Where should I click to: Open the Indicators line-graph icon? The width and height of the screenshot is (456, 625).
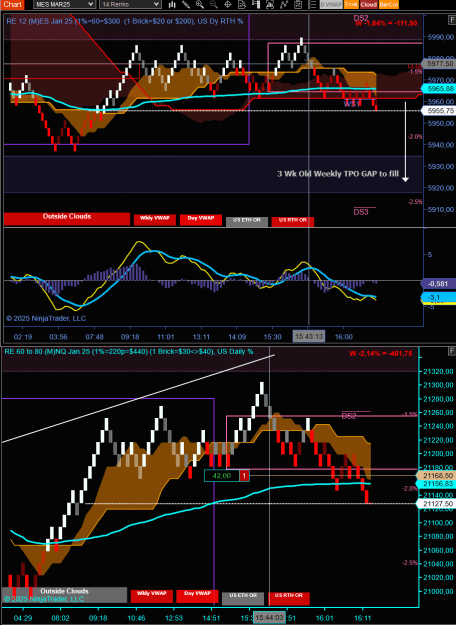pos(285,4)
